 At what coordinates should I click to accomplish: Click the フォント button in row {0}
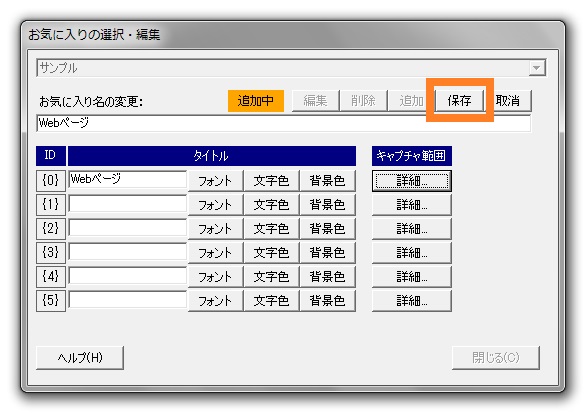pos(215,181)
